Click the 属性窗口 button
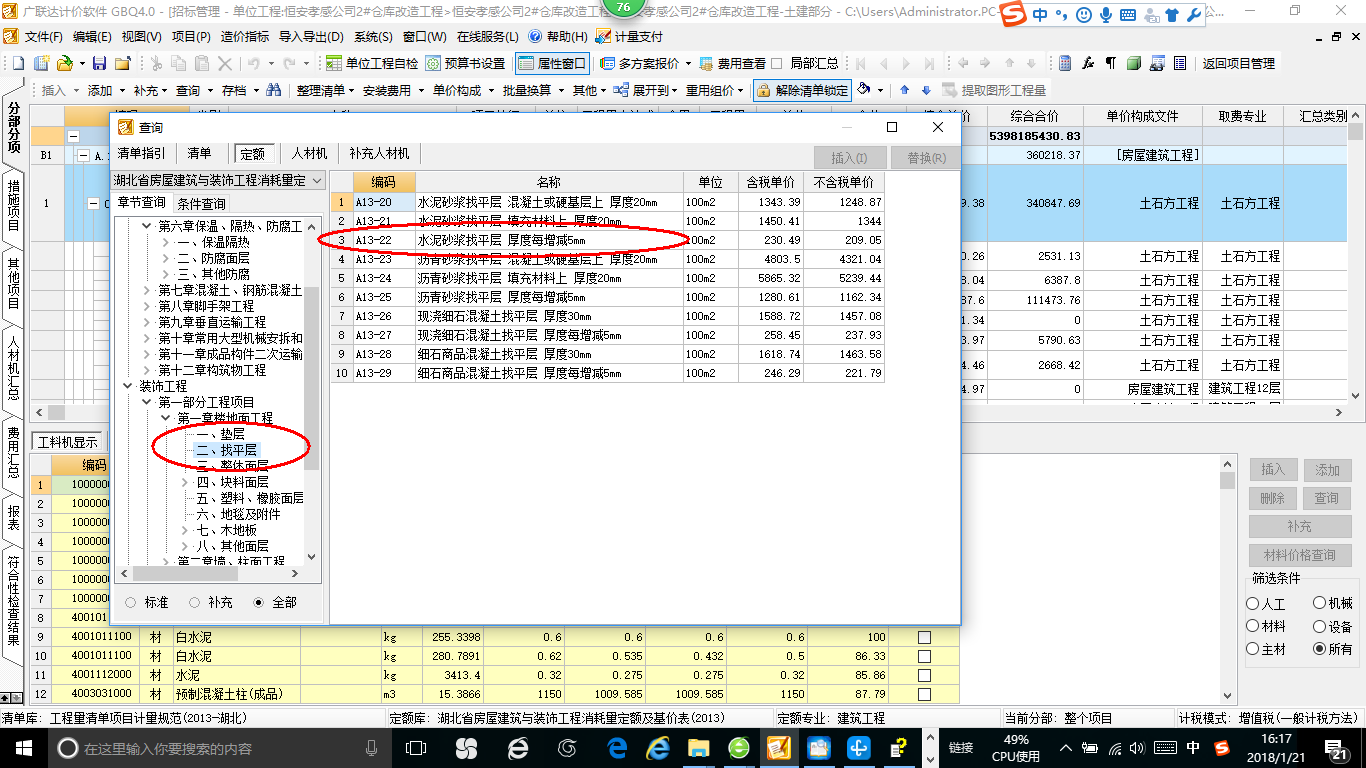Image resolution: width=1366 pixels, height=768 pixels. click(551, 63)
